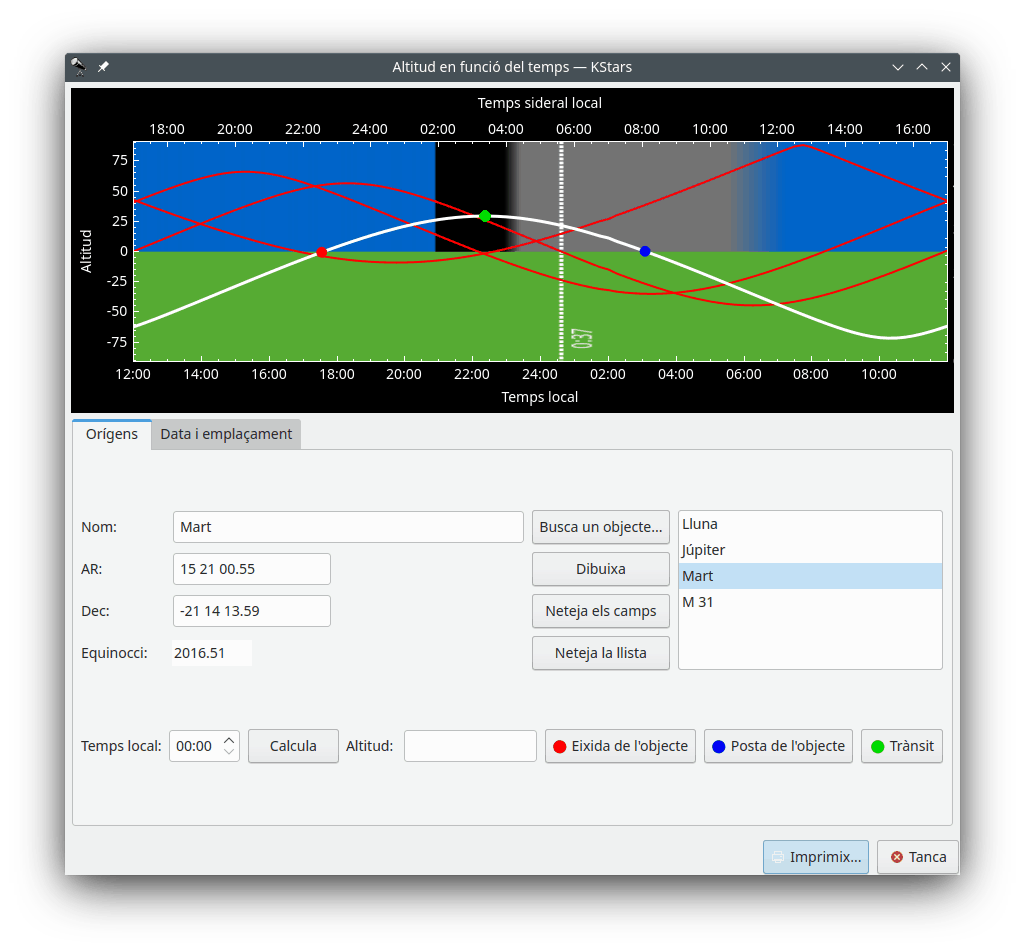Click the KStars telescope icon in title bar
The width and height of the screenshot is (1025, 952).
tap(79, 67)
